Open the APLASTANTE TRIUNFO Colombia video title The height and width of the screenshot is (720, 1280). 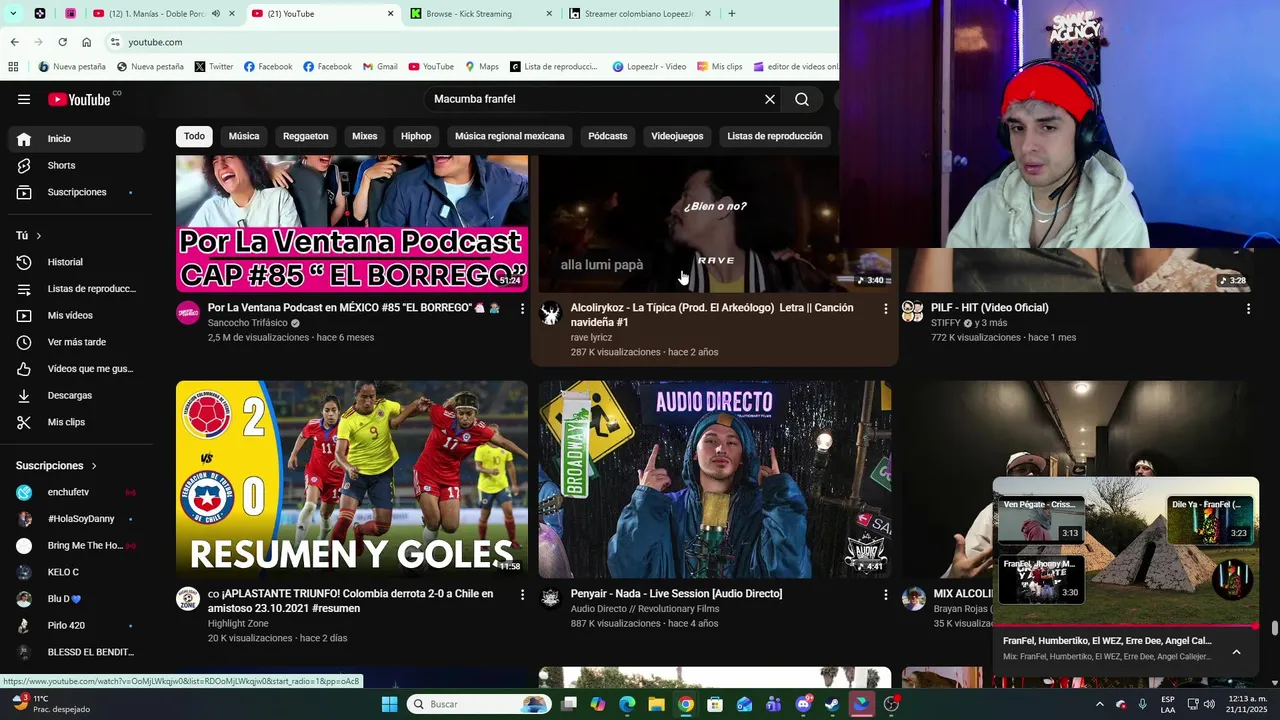(x=350, y=601)
